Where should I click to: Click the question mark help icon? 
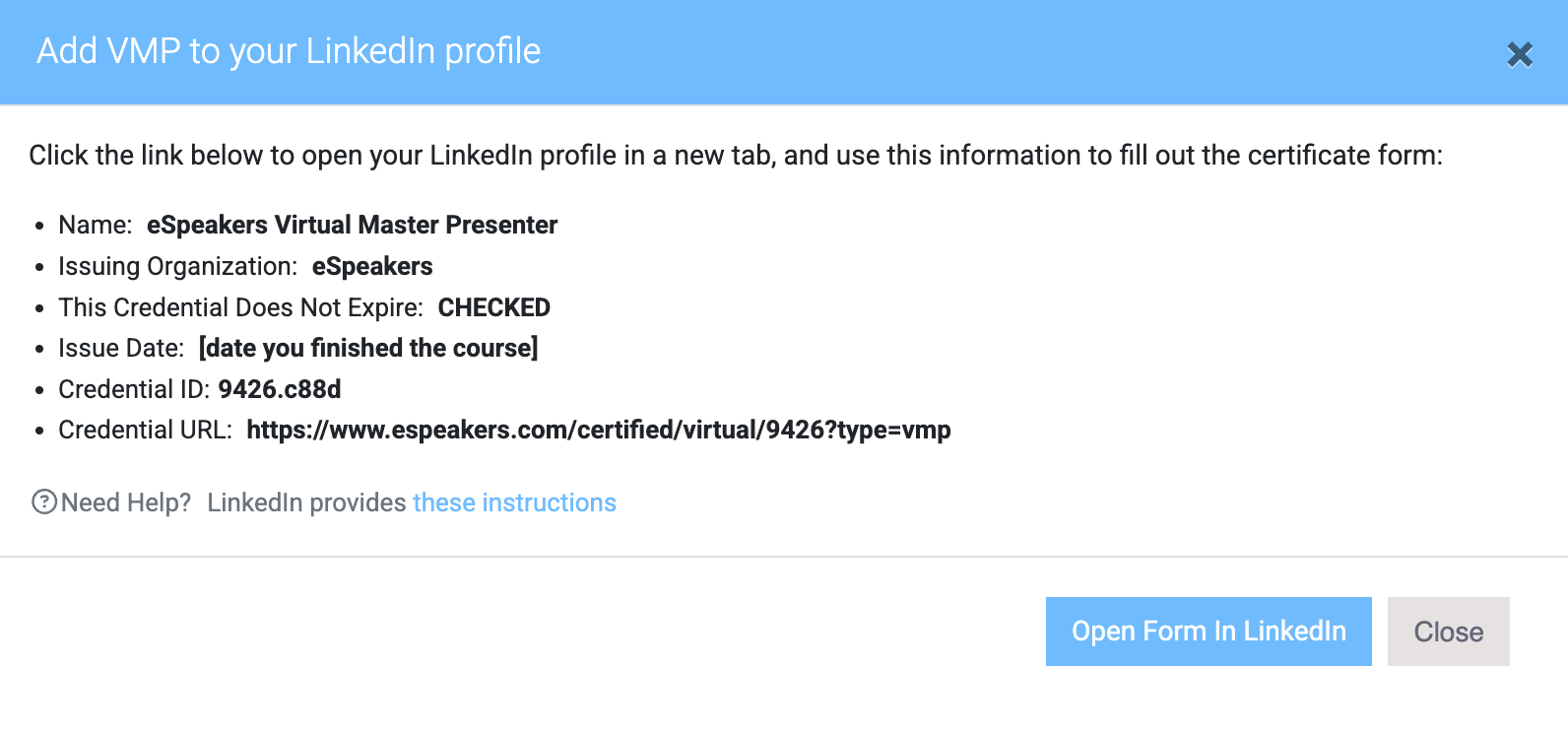click(44, 502)
